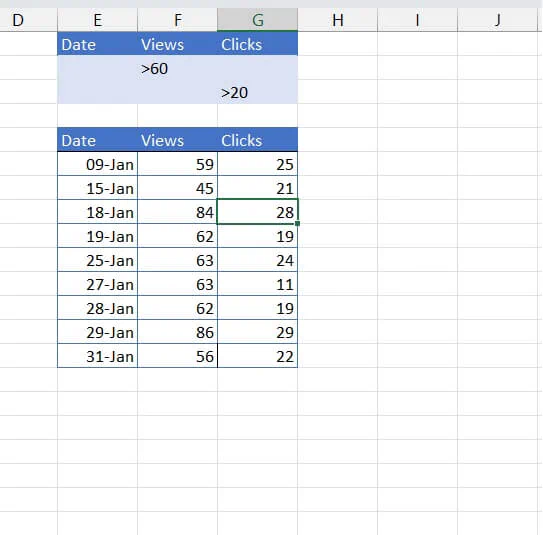Click the criteria range Clicks header
Viewport: 543px width, 535px height.
pyautogui.click(x=257, y=44)
